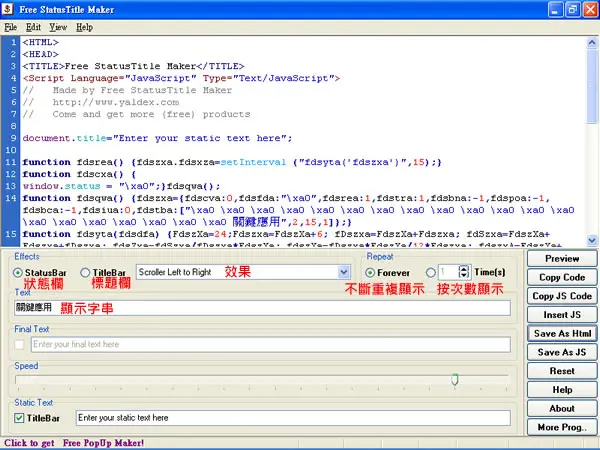This screenshot has height=450, width=600.
Task: Open the Edit menu
Action: coord(33,27)
